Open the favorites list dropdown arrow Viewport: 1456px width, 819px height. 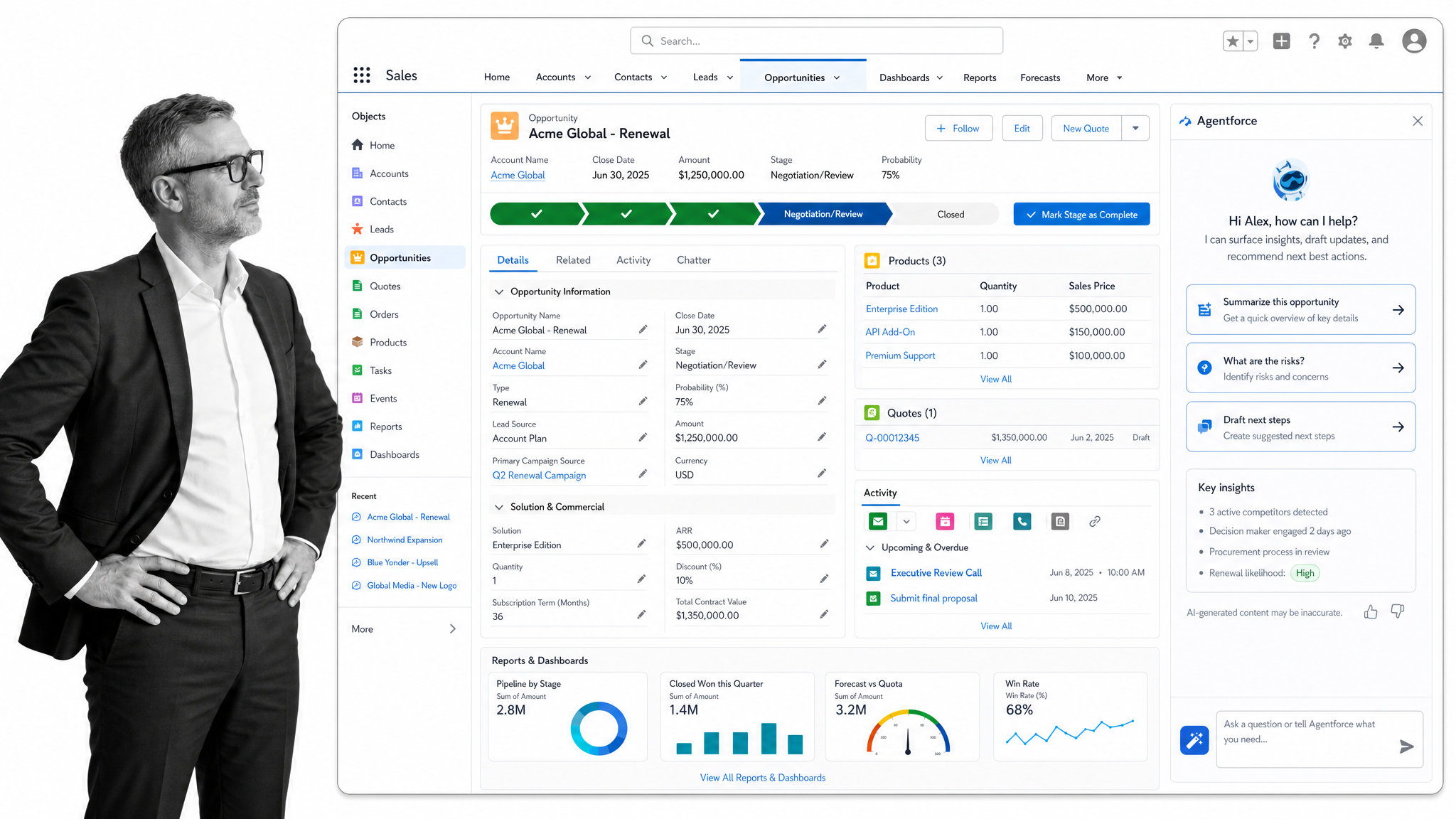(x=1251, y=41)
